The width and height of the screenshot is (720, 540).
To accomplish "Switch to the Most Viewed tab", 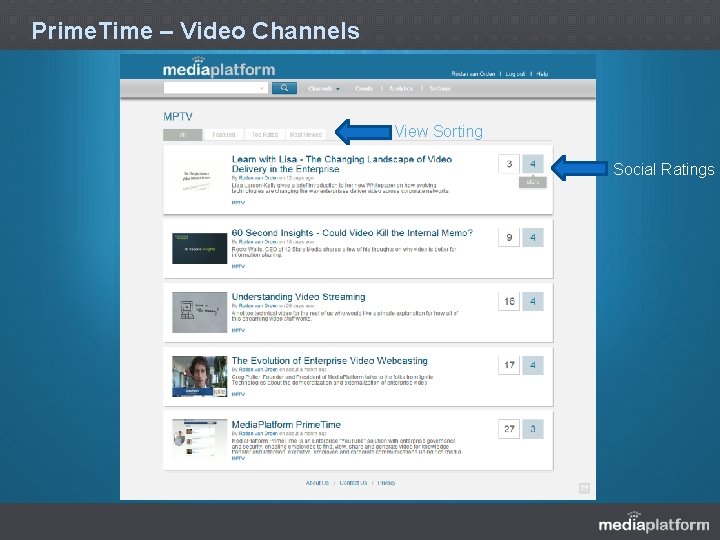I will click(x=305, y=135).
